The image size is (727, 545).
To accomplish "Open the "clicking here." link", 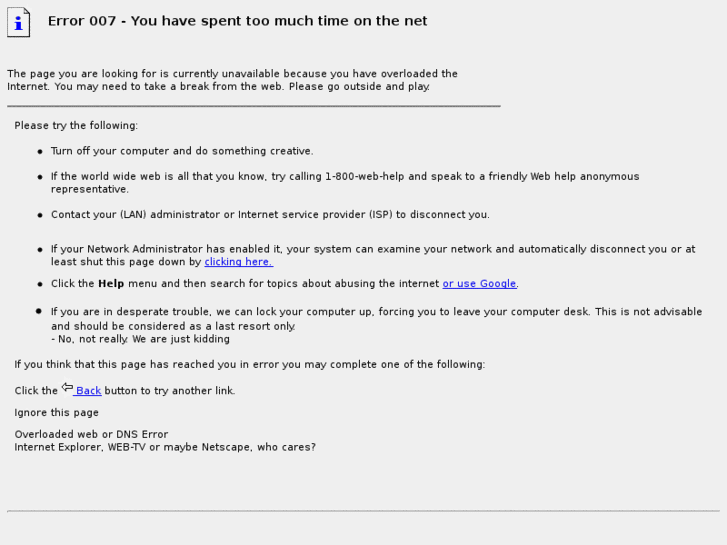I will pyautogui.click(x=238, y=262).
